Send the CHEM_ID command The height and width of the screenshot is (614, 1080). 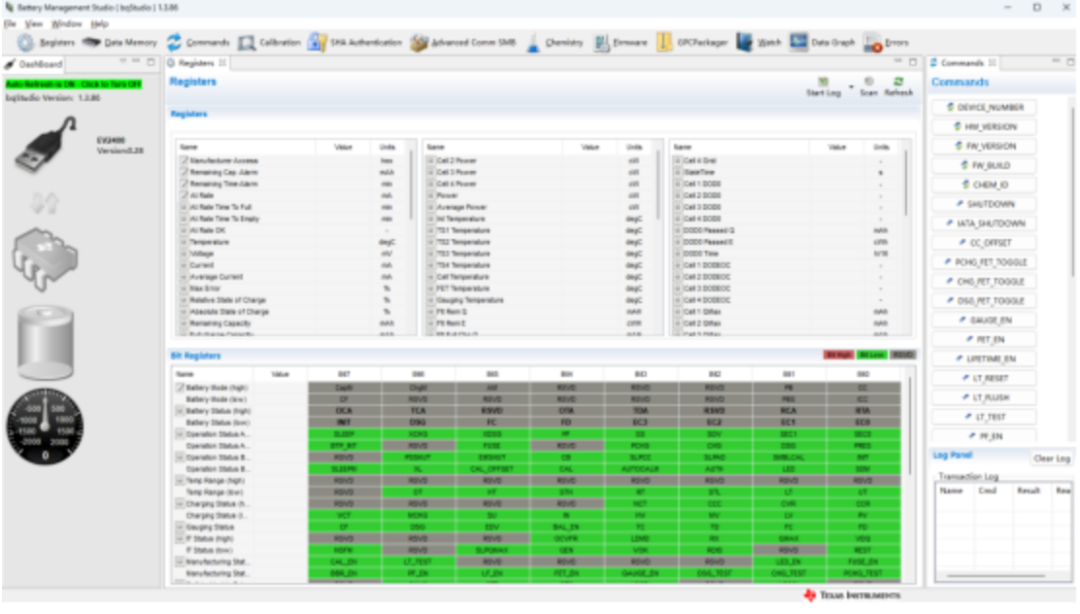985,185
